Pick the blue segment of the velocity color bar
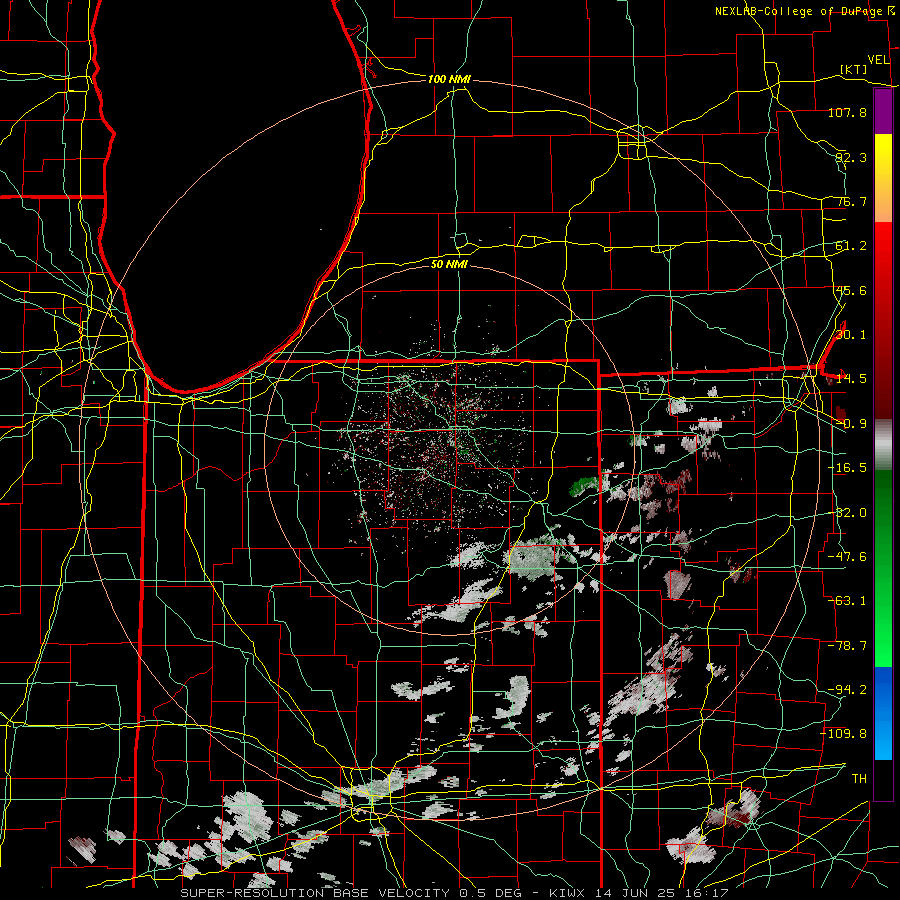Image resolution: width=900 pixels, height=900 pixels. [883, 713]
